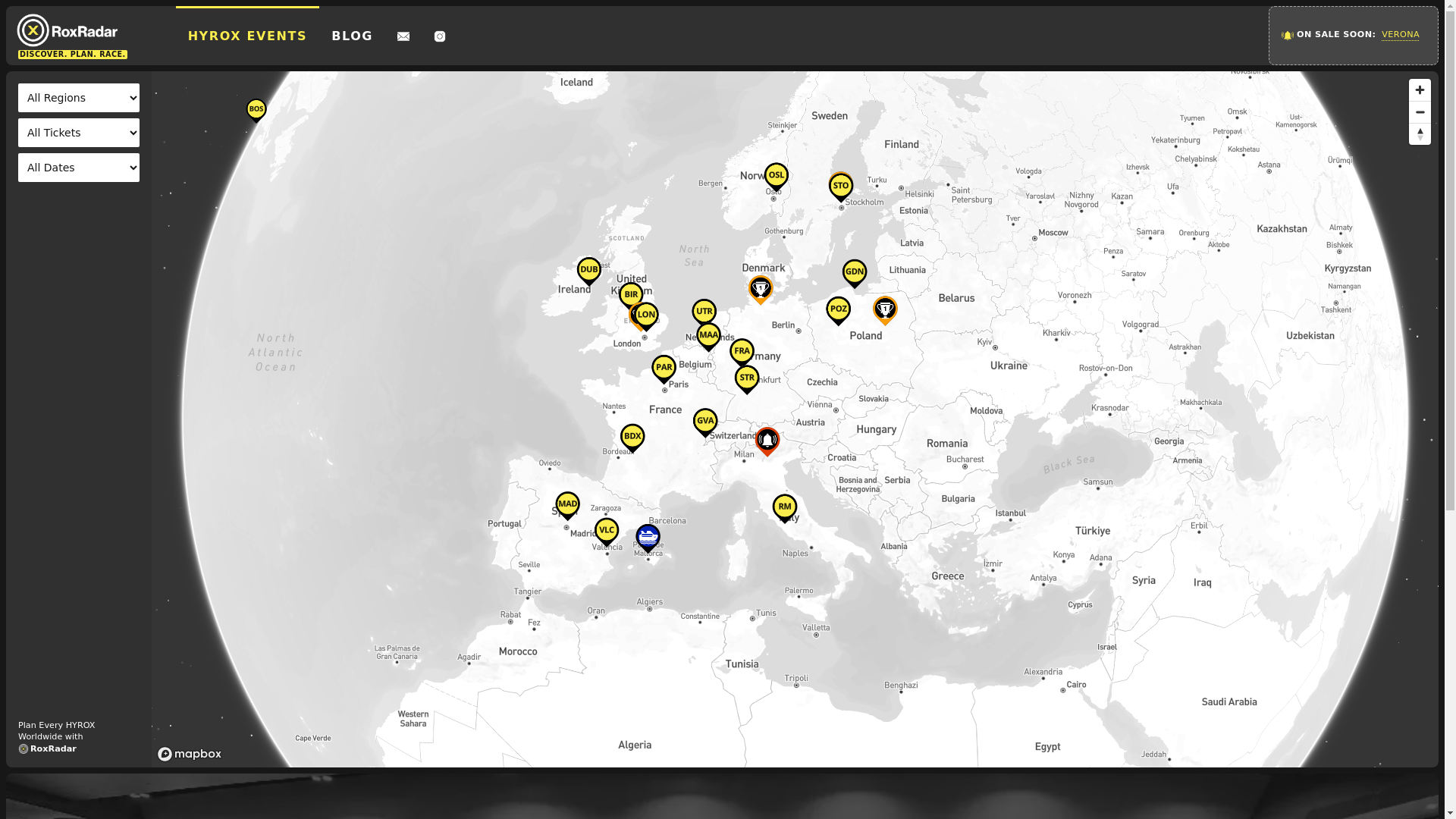Open the RoxRadar link in sidebar footer
Screen dimensions: 1456x819
[x=48, y=748]
